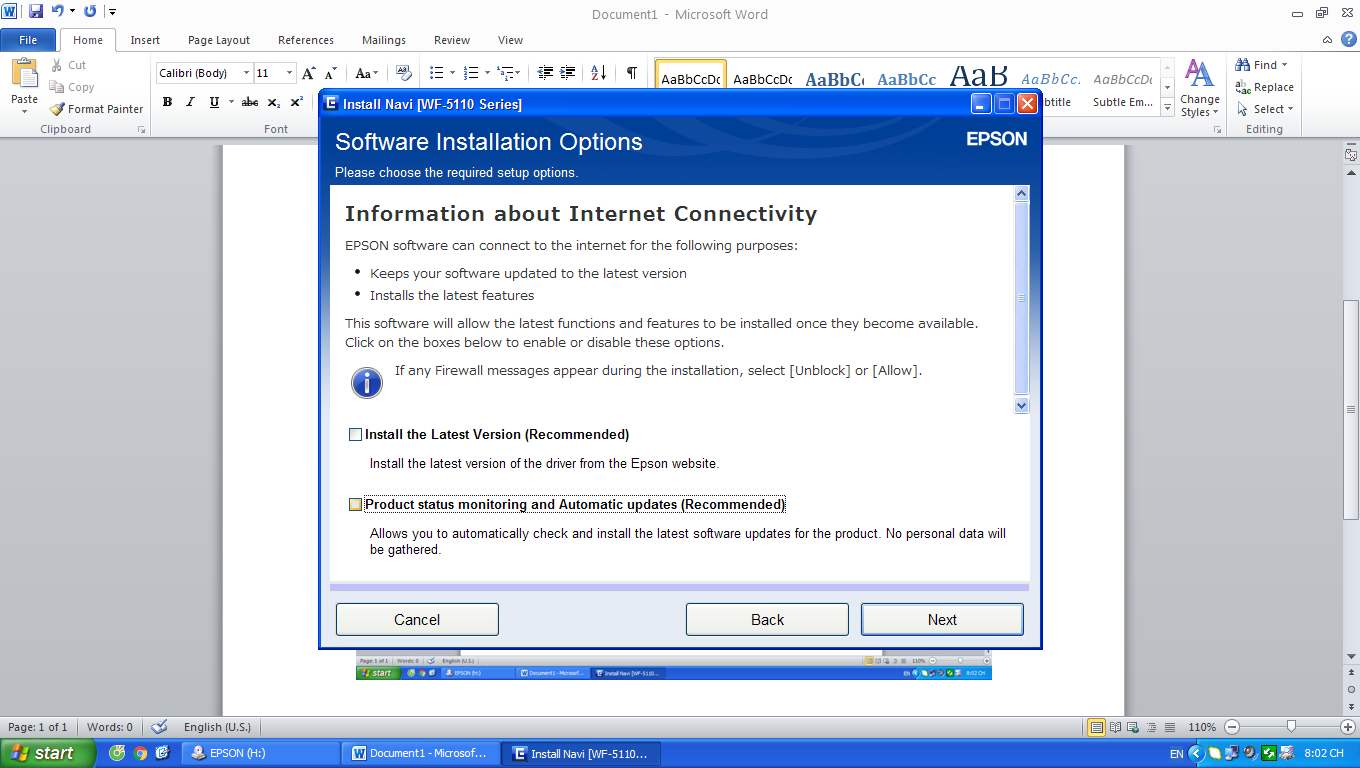
Task: Expand the font size dropdown
Action: click(x=290, y=73)
